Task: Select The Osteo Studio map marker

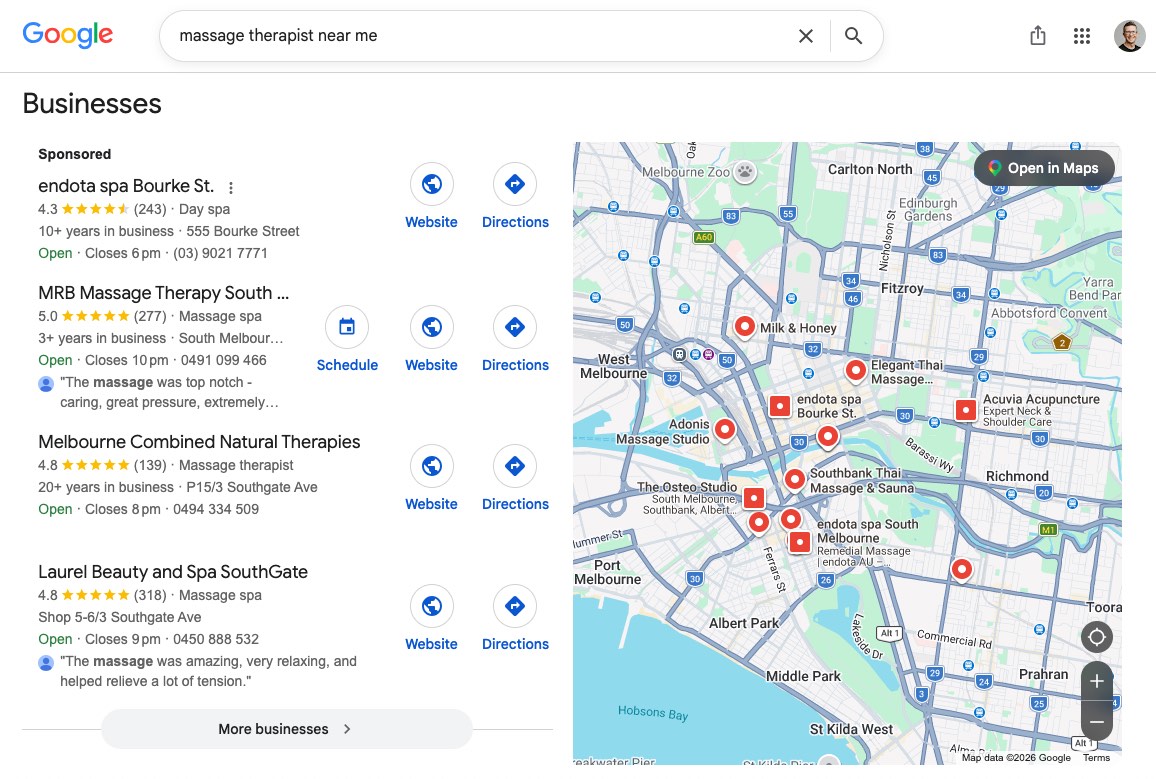Action: pyautogui.click(x=753, y=498)
